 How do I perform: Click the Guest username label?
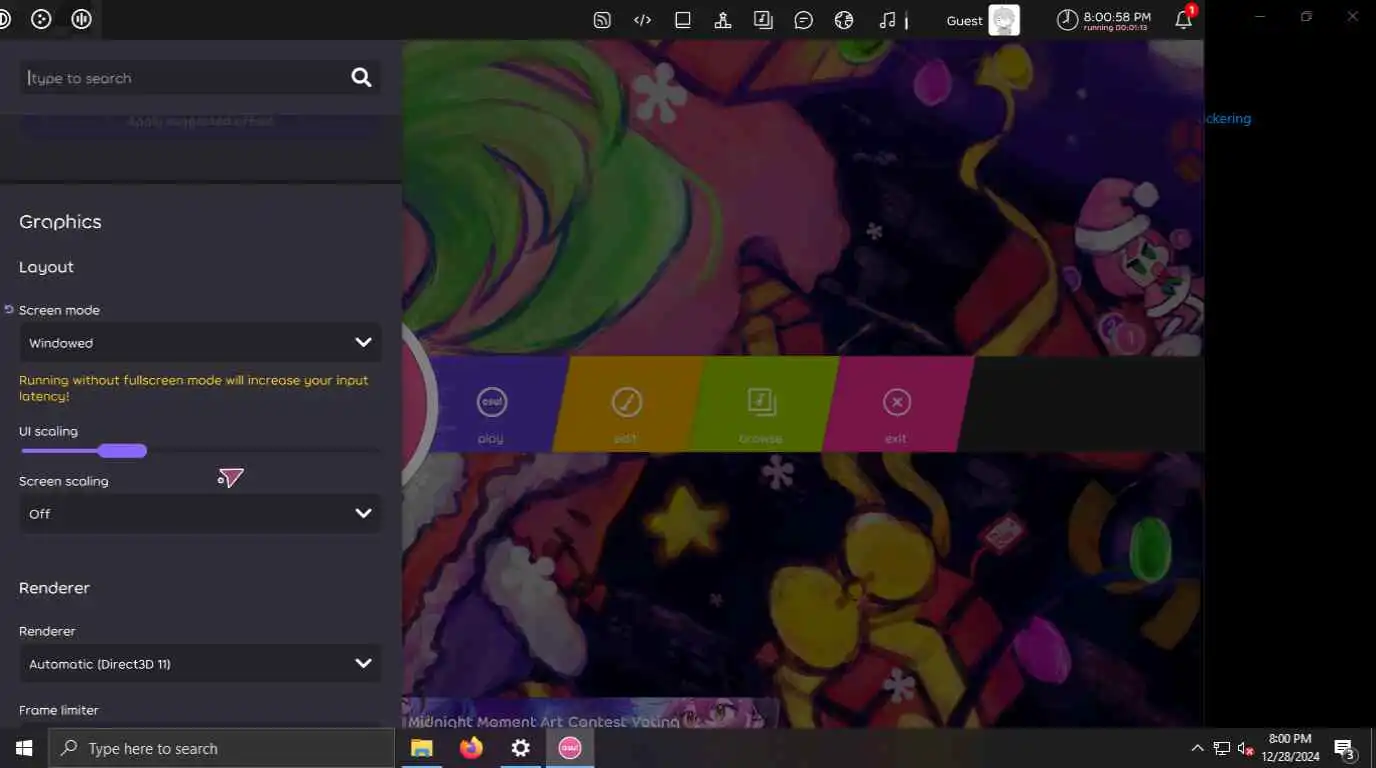click(x=965, y=20)
